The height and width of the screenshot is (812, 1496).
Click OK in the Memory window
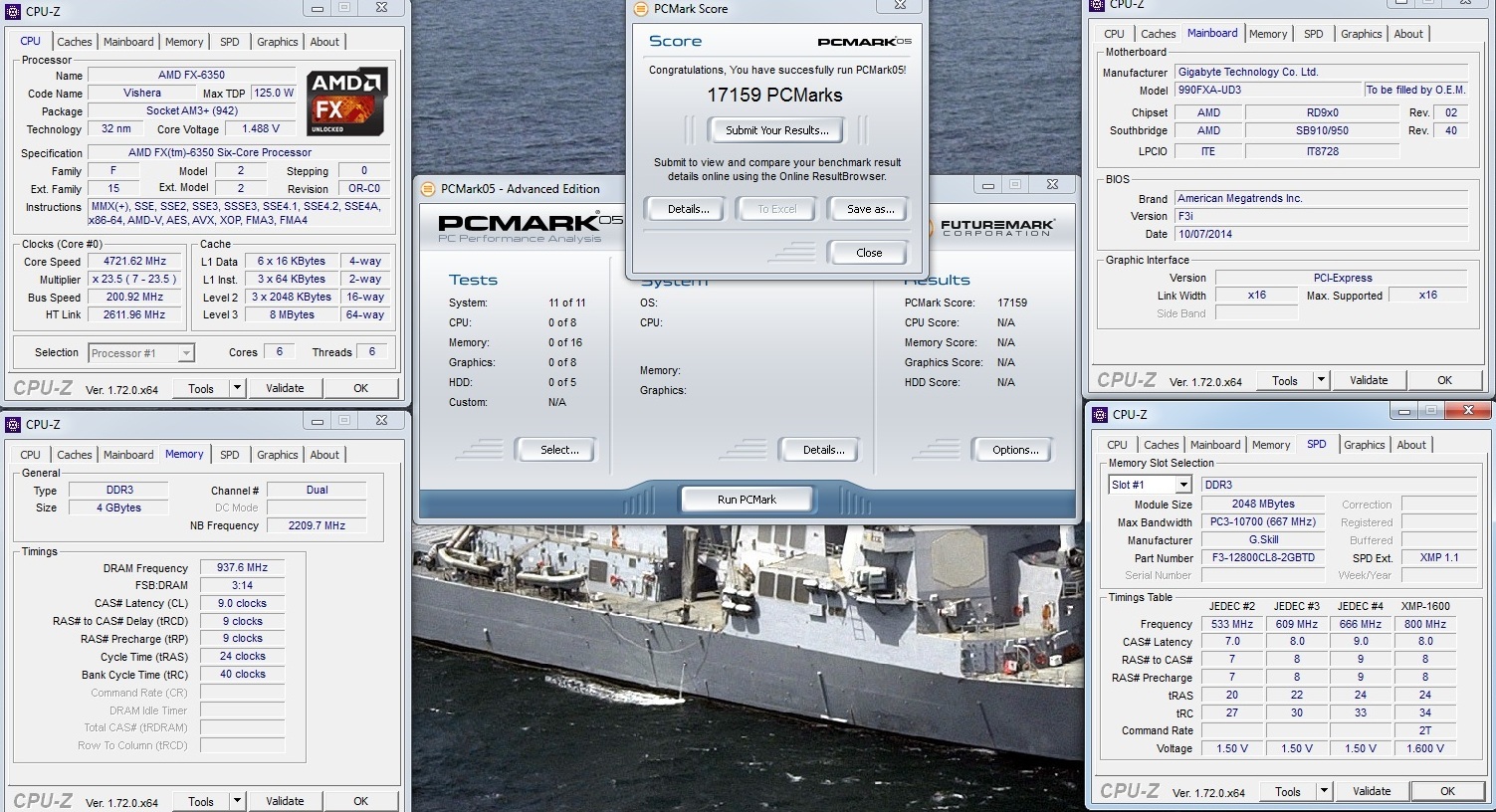pyautogui.click(x=360, y=800)
